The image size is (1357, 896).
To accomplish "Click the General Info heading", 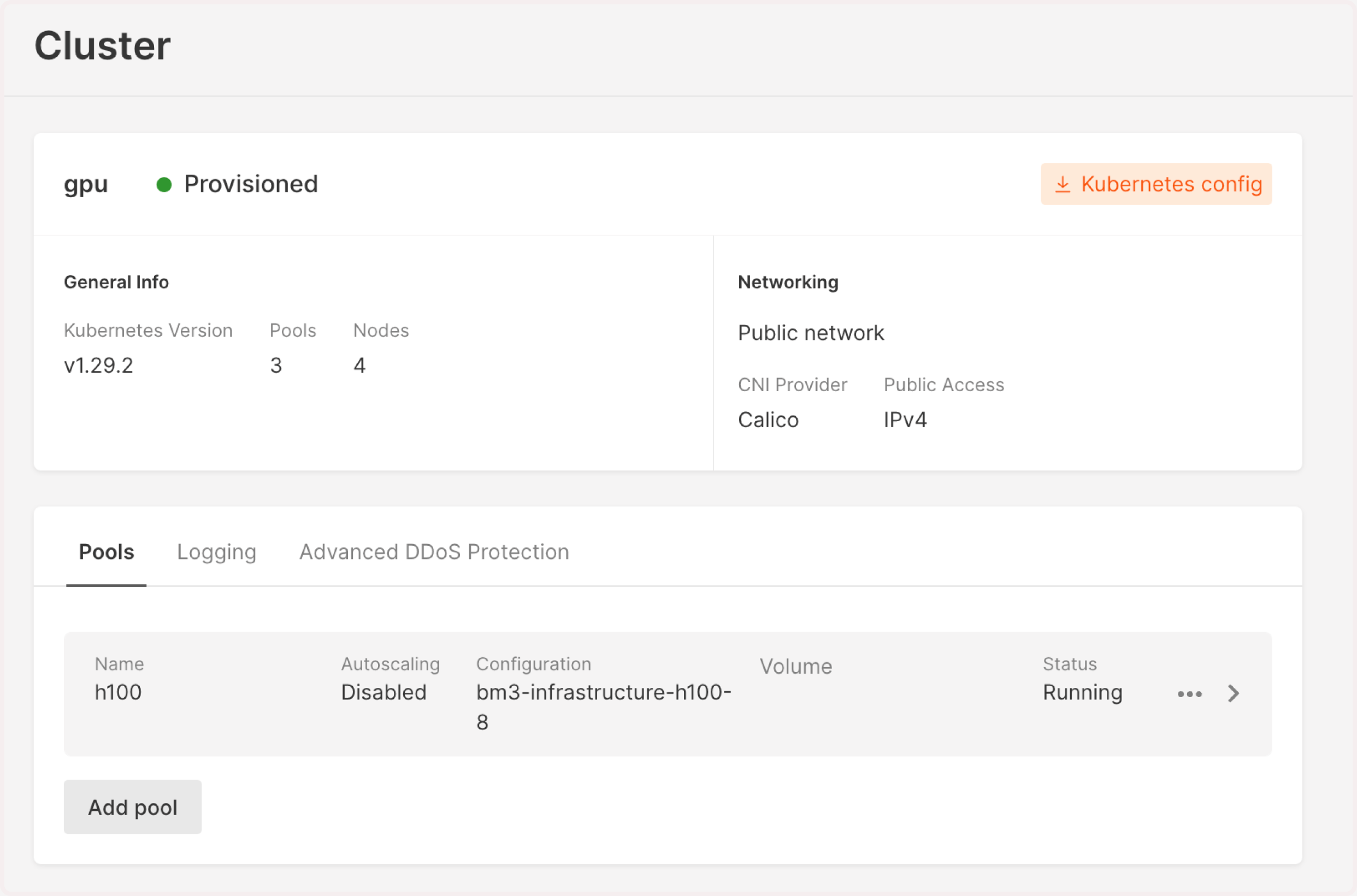I will pyautogui.click(x=116, y=282).
